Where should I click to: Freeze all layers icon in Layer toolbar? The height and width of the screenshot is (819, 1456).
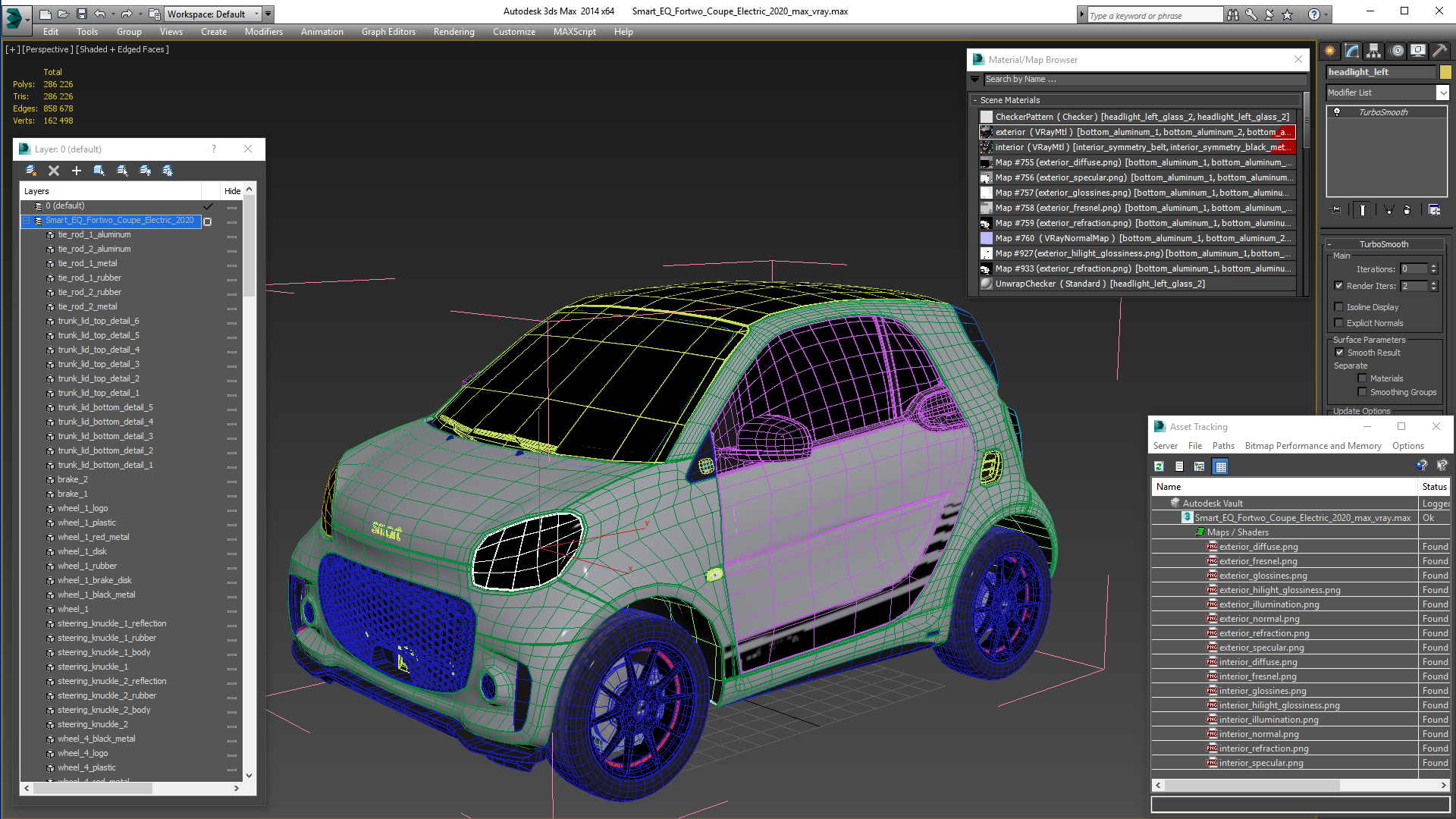168,171
